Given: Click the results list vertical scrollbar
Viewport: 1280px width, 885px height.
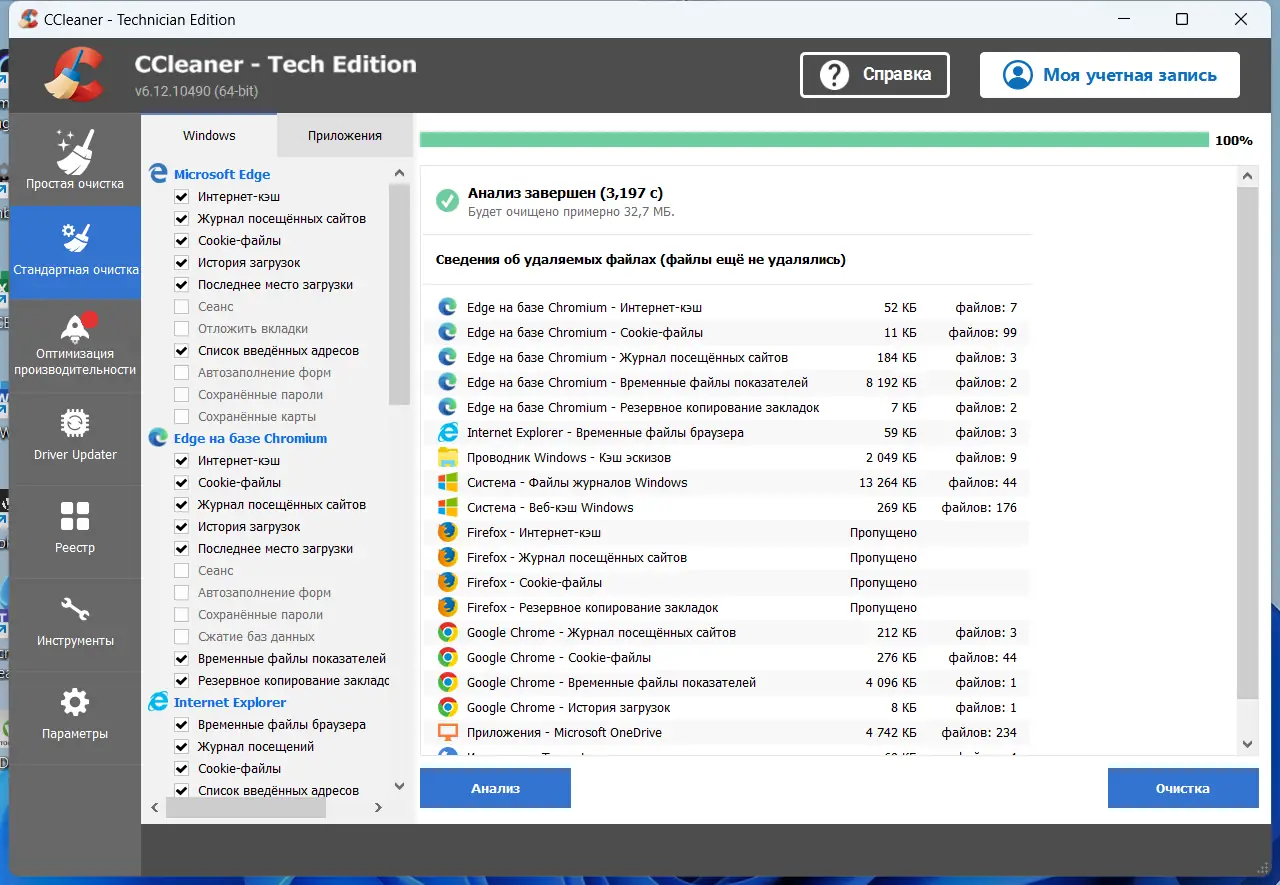Looking at the screenshot, I should (1247, 443).
